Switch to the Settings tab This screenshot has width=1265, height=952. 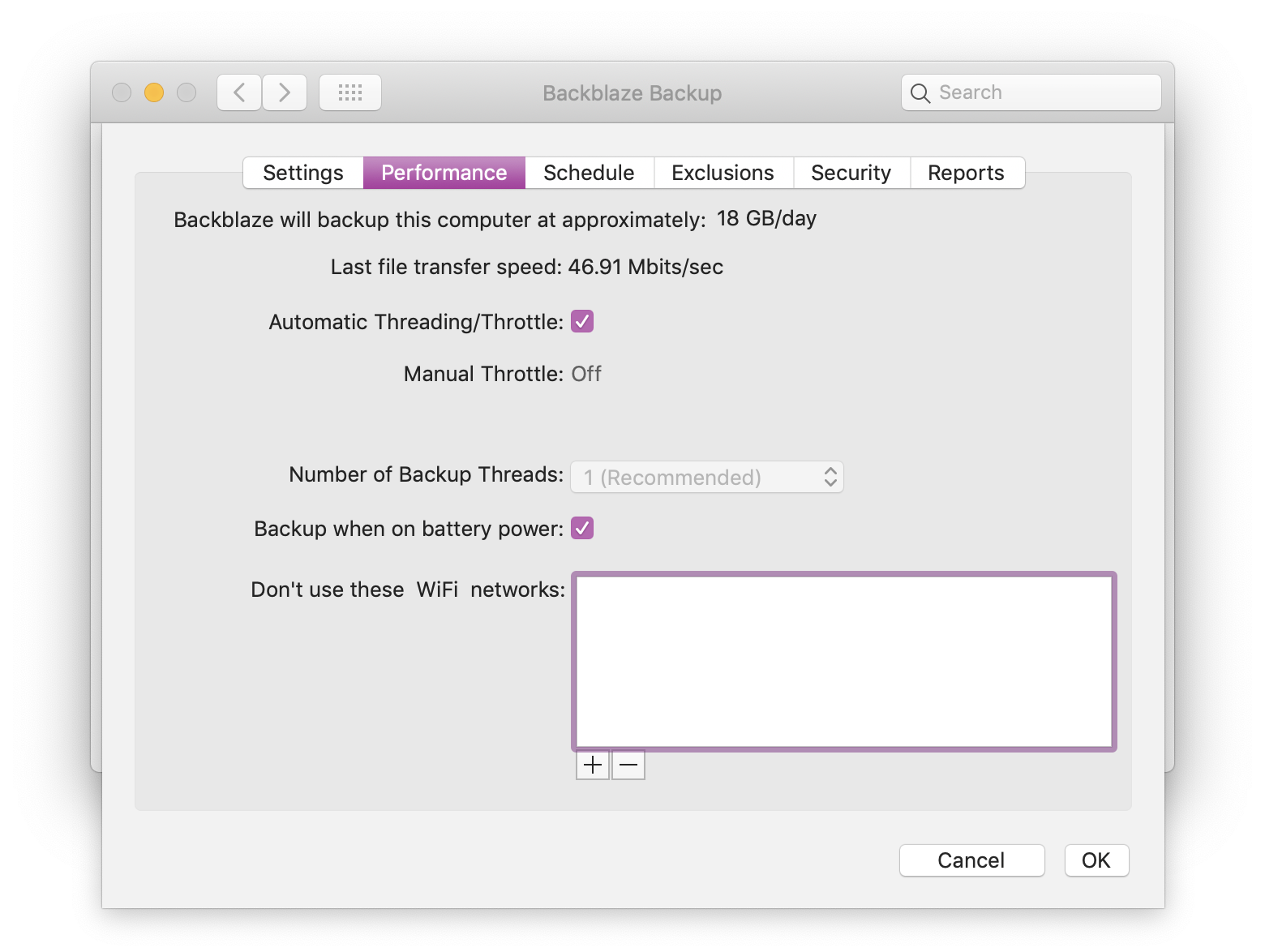[x=303, y=173]
